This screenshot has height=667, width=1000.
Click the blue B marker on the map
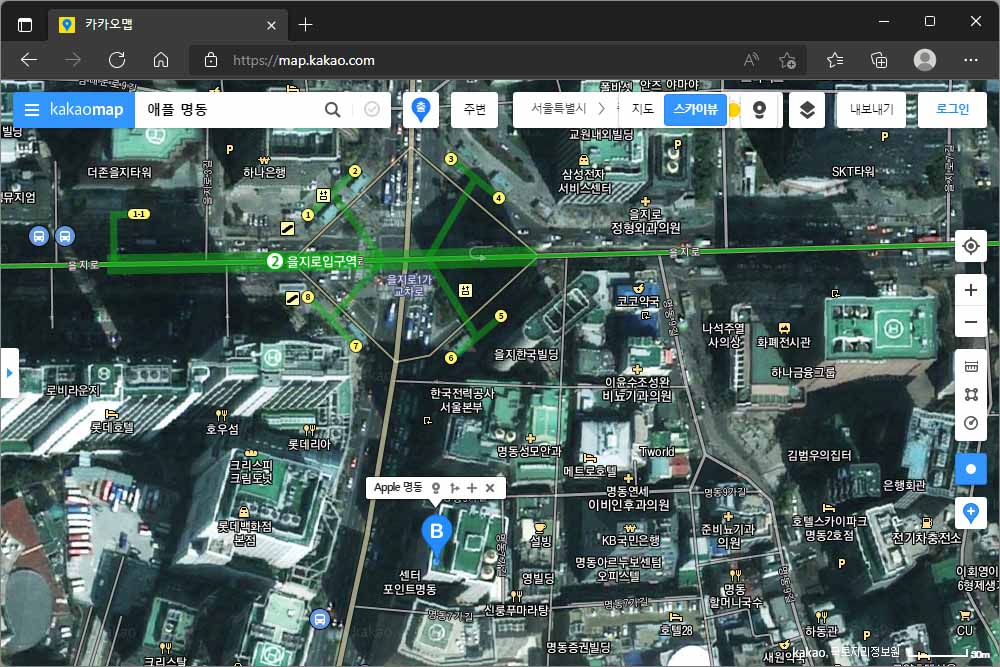click(437, 535)
